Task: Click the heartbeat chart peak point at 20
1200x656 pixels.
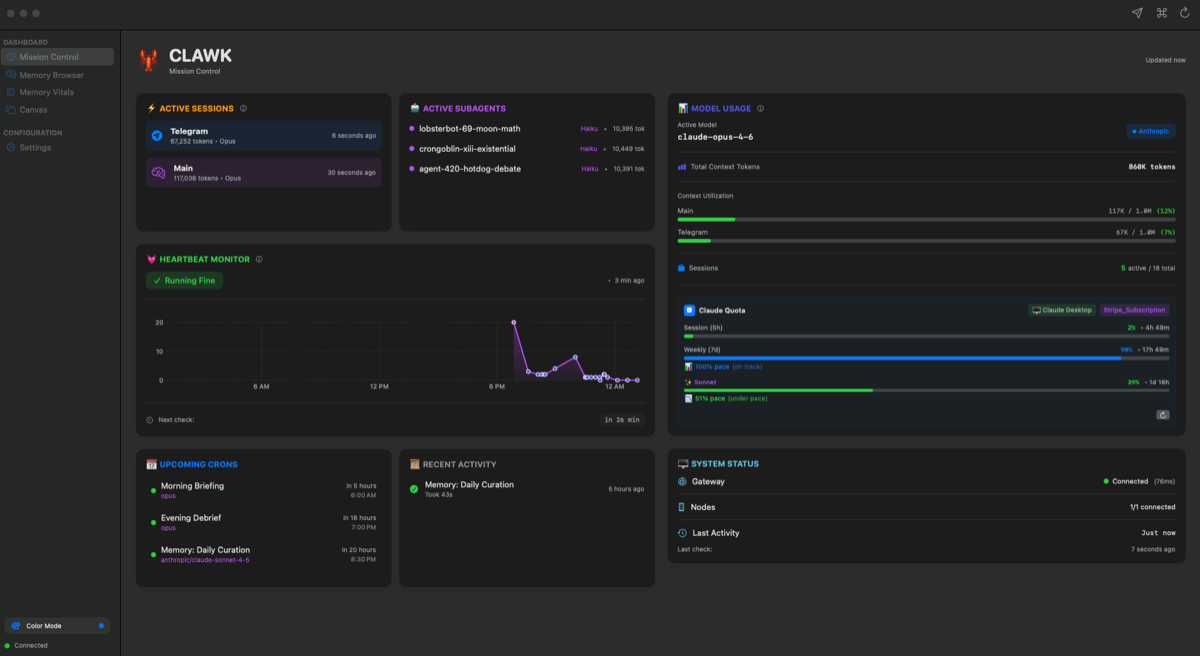Action: point(514,322)
